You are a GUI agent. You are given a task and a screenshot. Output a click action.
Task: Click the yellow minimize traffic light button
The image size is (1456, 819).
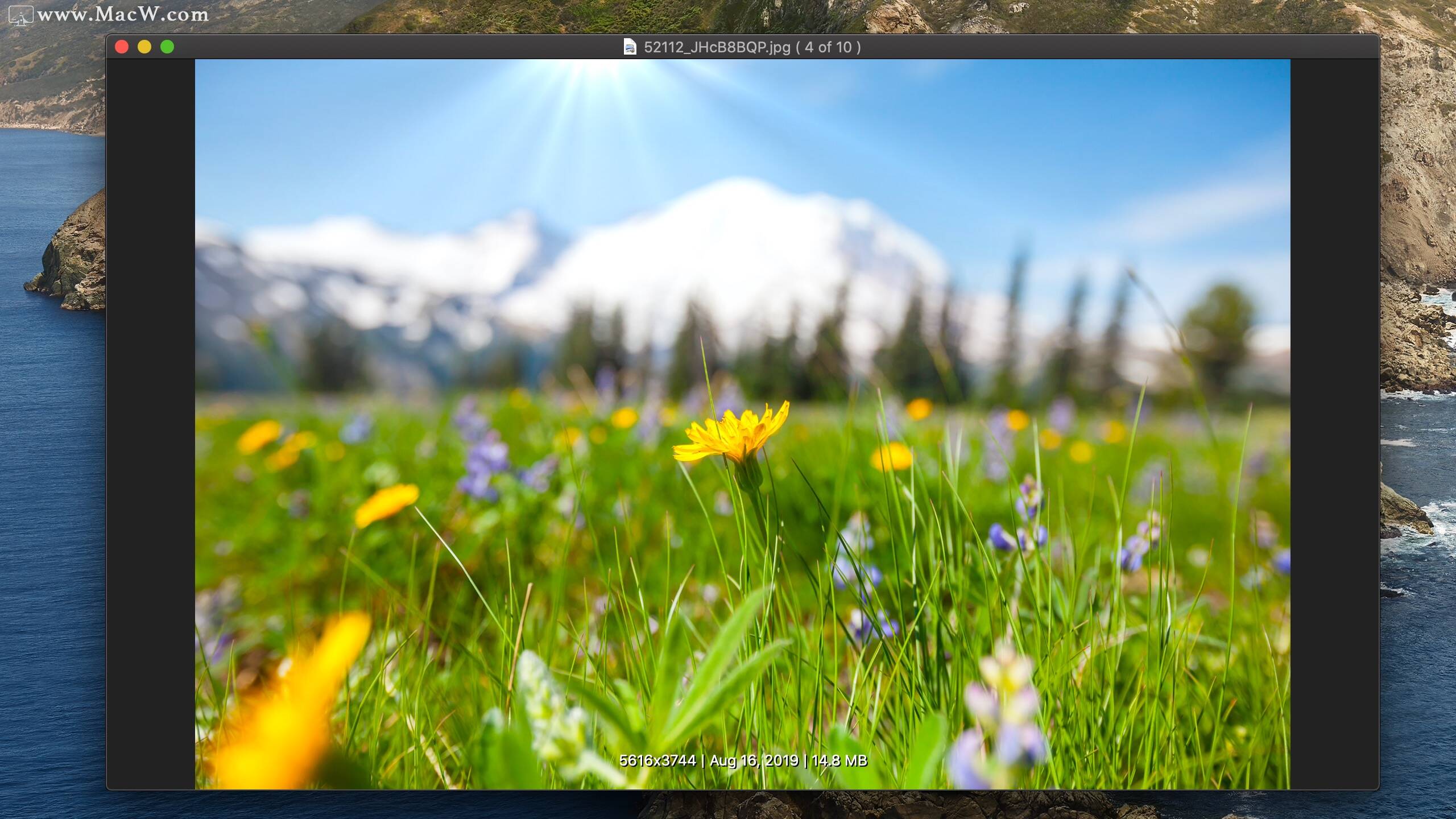[x=145, y=47]
